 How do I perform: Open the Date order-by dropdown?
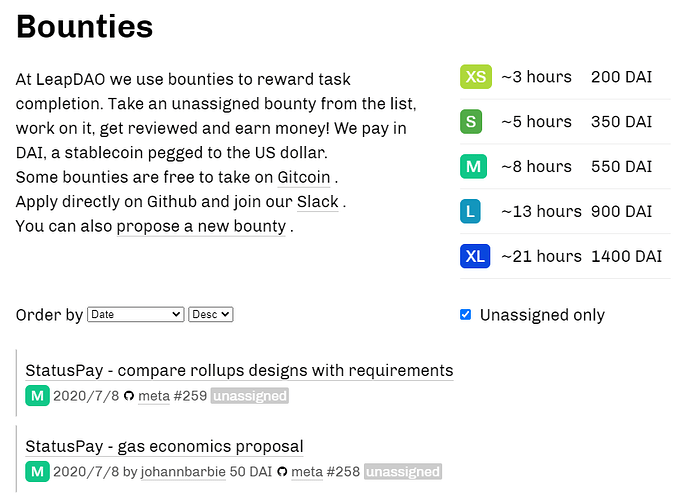tap(136, 315)
